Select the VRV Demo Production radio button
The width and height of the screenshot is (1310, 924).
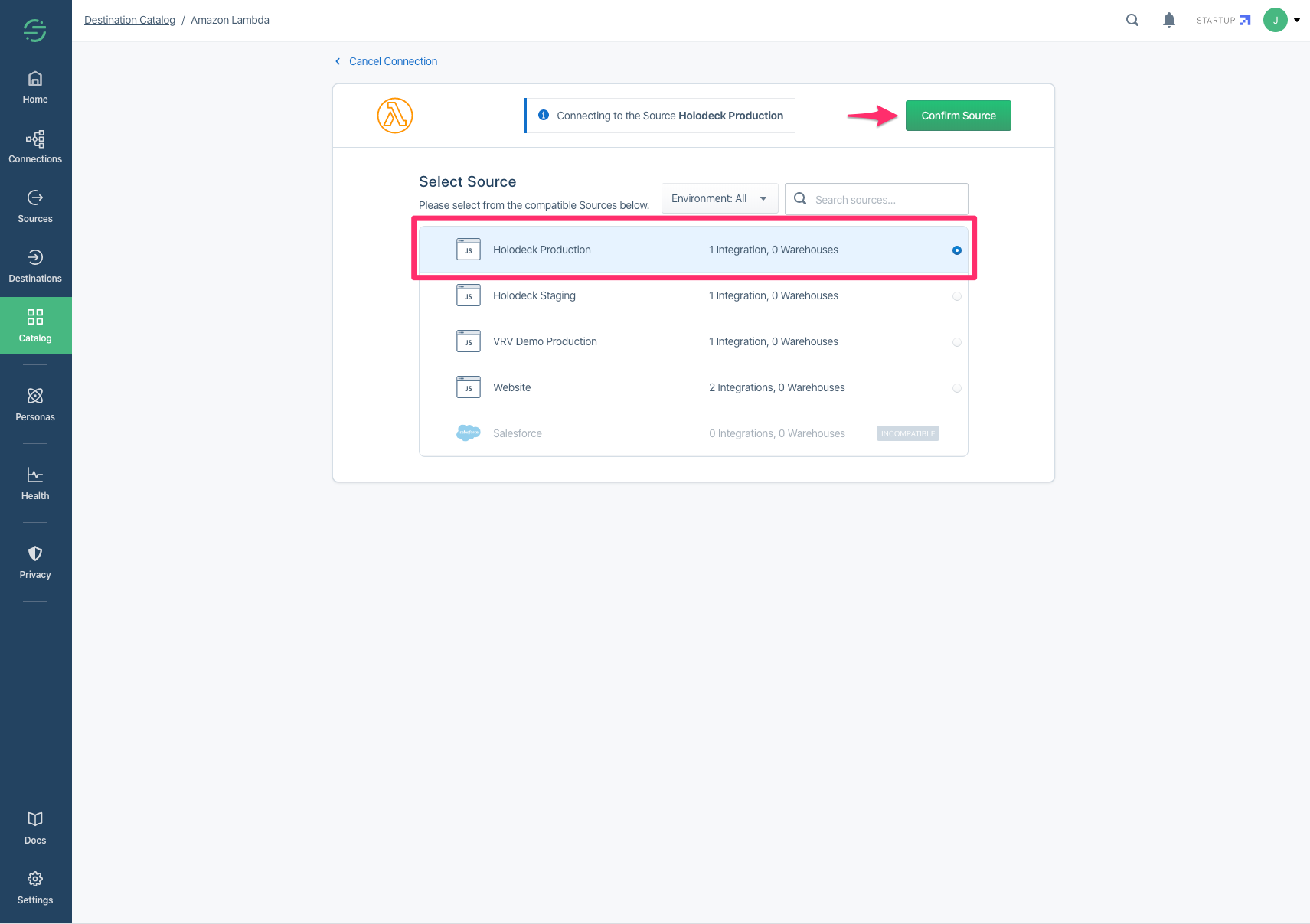[x=957, y=342]
